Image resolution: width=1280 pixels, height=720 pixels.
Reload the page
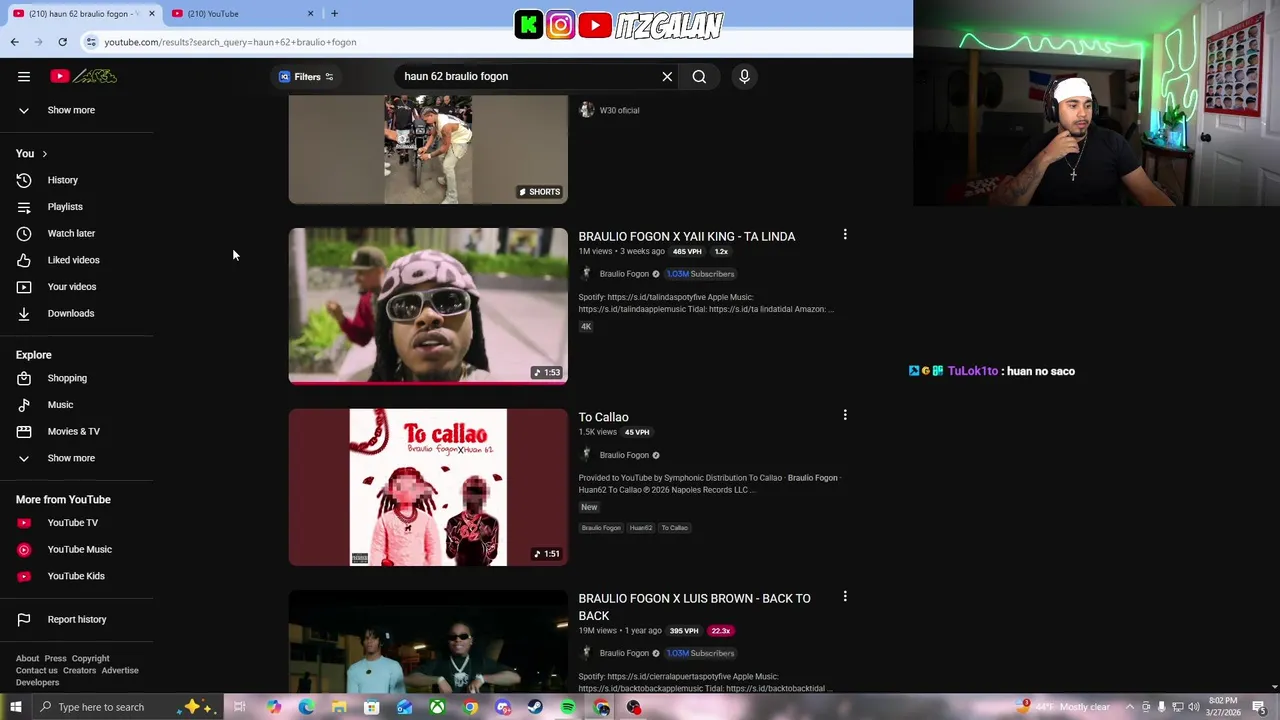pos(62,42)
